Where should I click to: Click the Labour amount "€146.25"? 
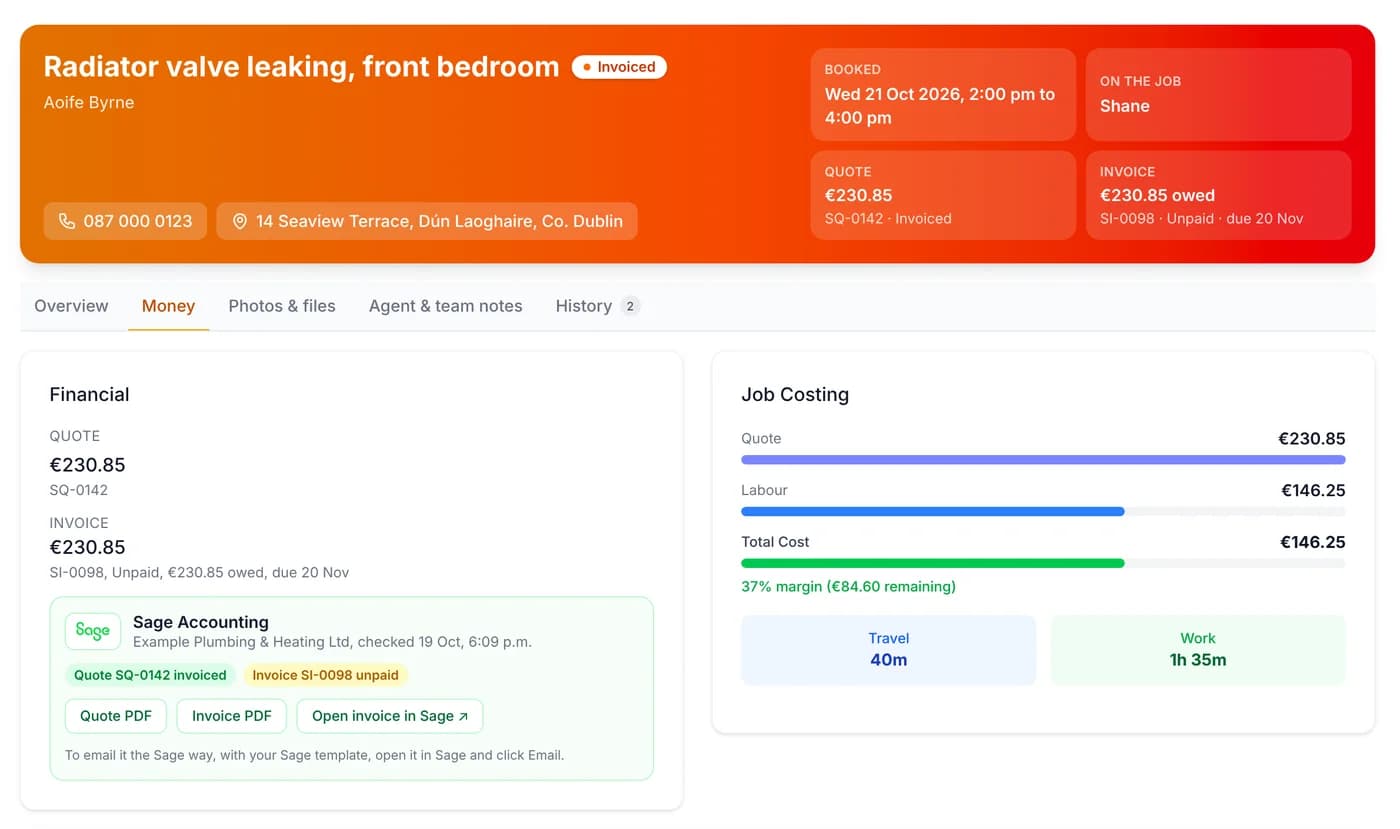pyautogui.click(x=1313, y=491)
